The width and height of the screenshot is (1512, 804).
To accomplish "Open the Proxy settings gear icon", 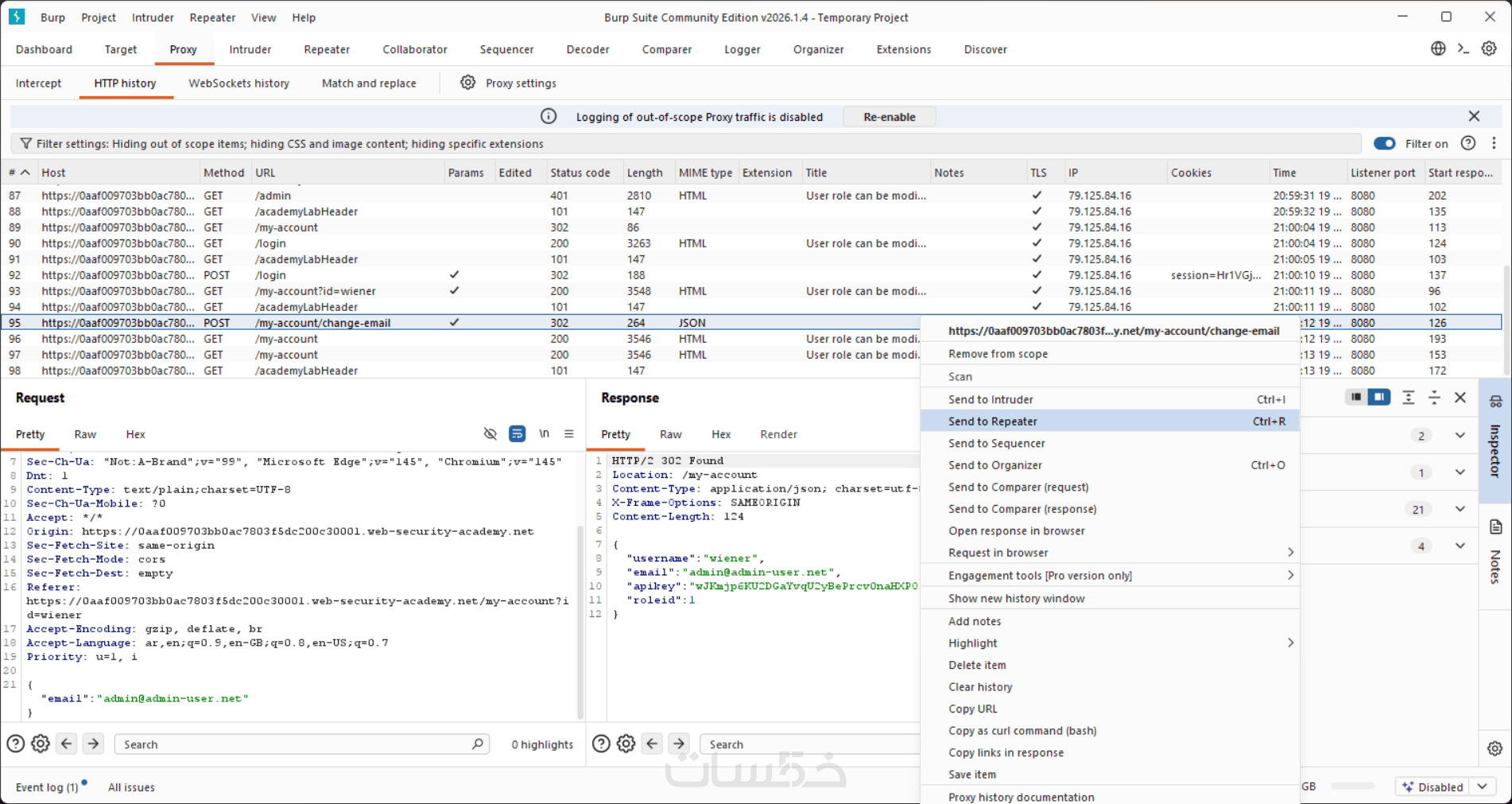I will 468,83.
